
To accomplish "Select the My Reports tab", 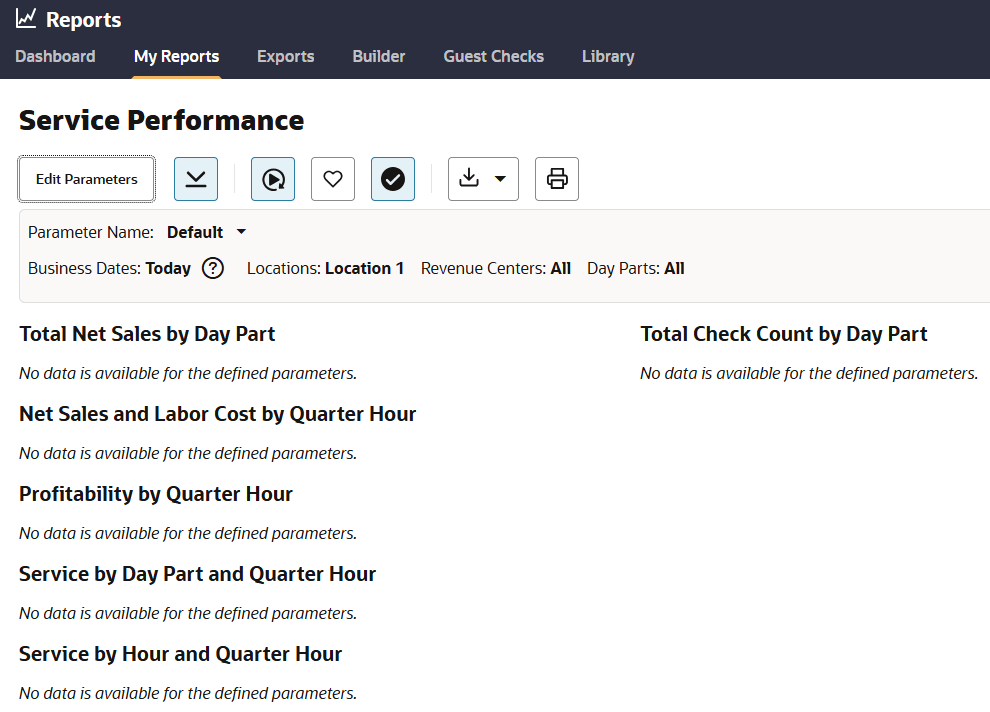I will [x=176, y=56].
